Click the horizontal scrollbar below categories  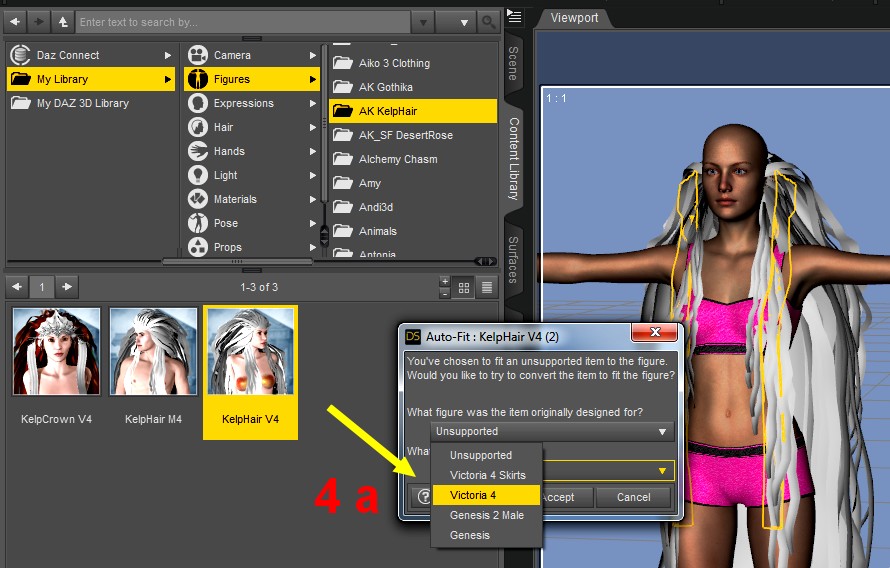coord(237,262)
